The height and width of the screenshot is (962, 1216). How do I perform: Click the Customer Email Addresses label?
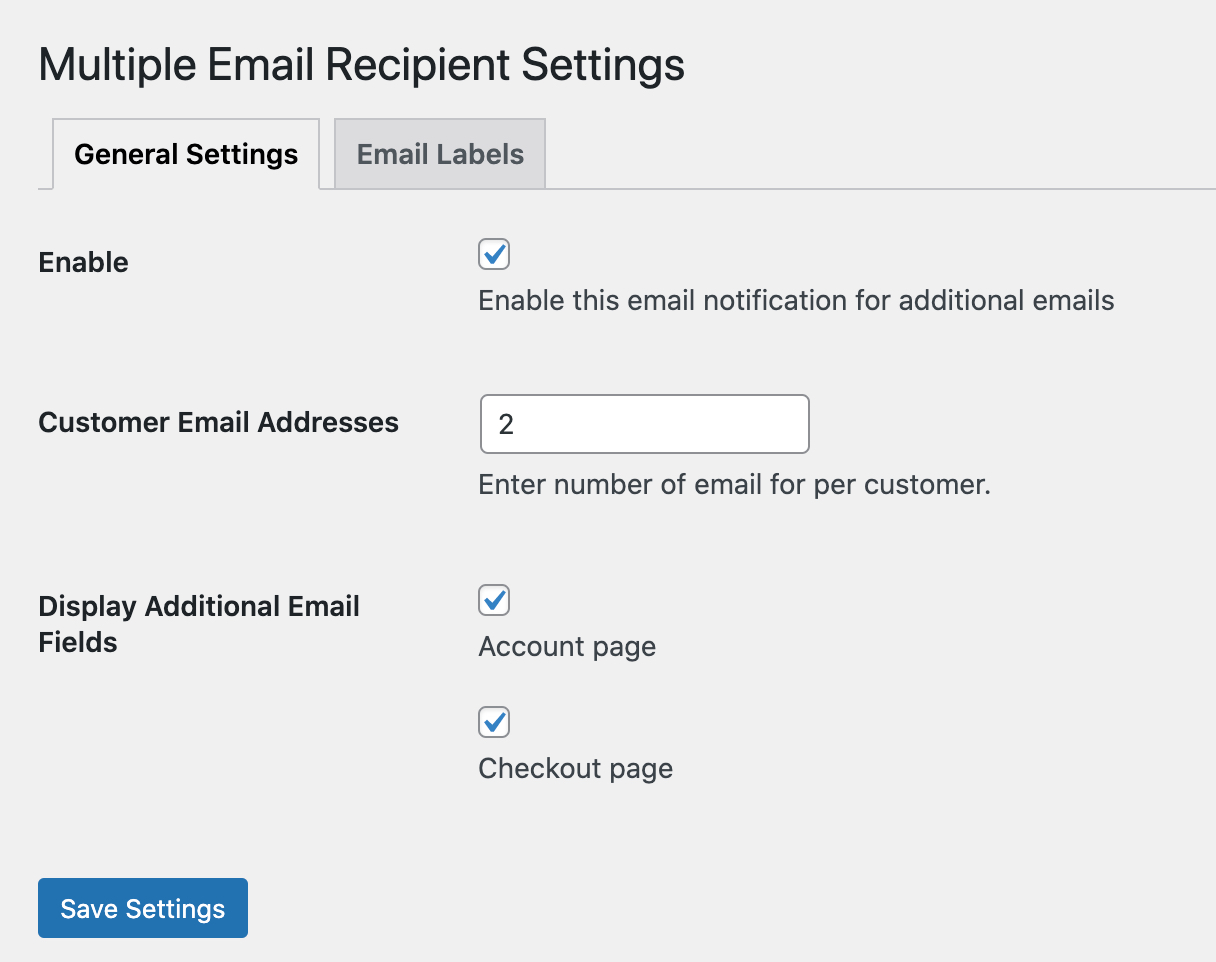(218, 423)
